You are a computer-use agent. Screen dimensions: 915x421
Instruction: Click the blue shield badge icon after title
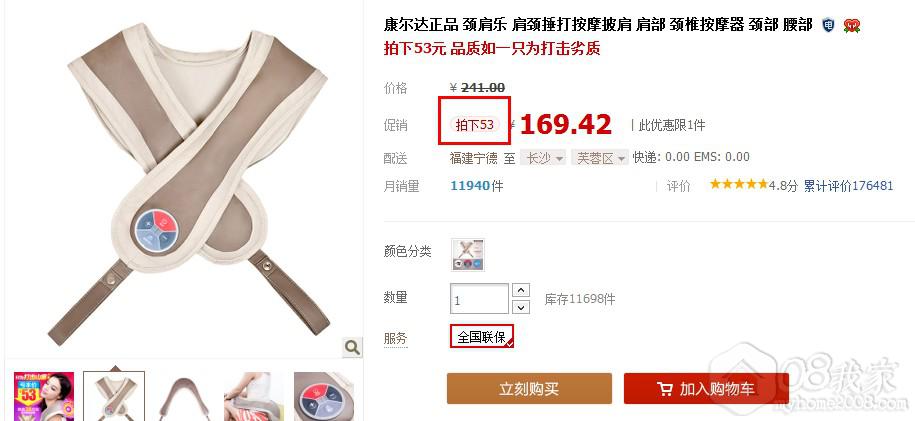tap(827, 25)
